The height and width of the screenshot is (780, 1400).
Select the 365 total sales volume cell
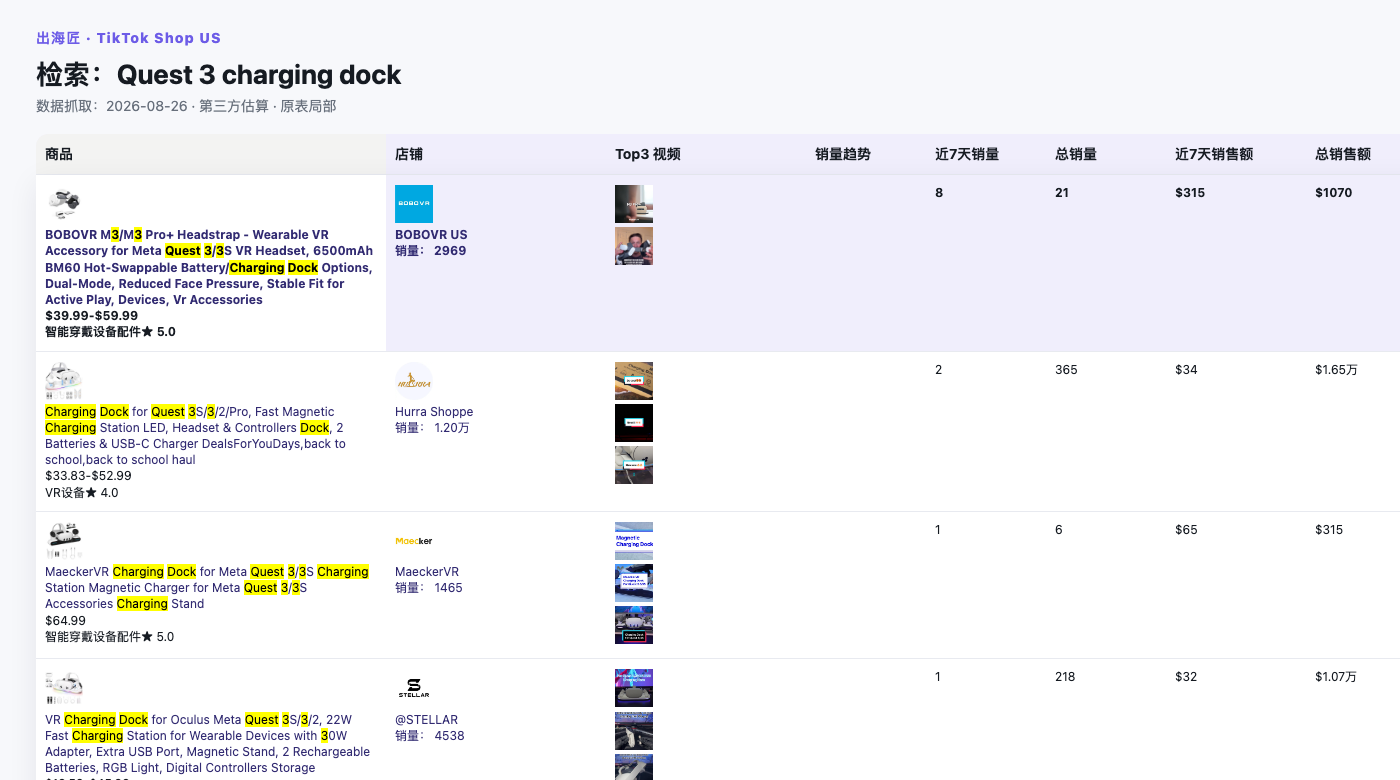point(1066,370)
